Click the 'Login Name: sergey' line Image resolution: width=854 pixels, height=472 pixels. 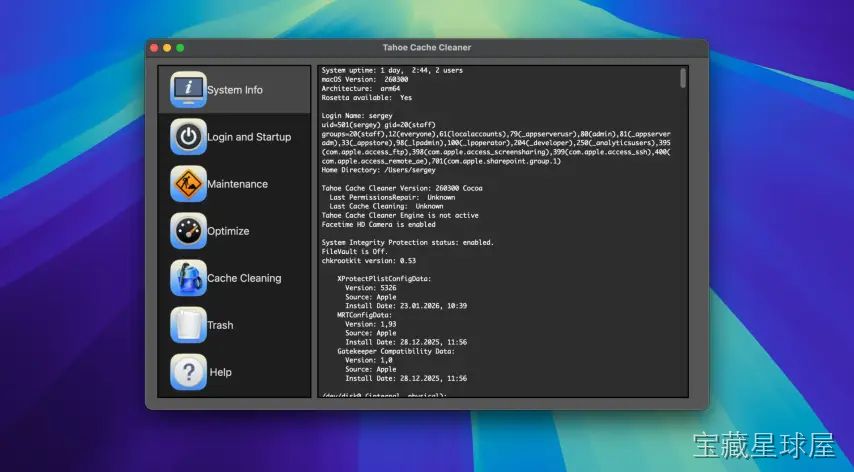[x=357, y=115]
